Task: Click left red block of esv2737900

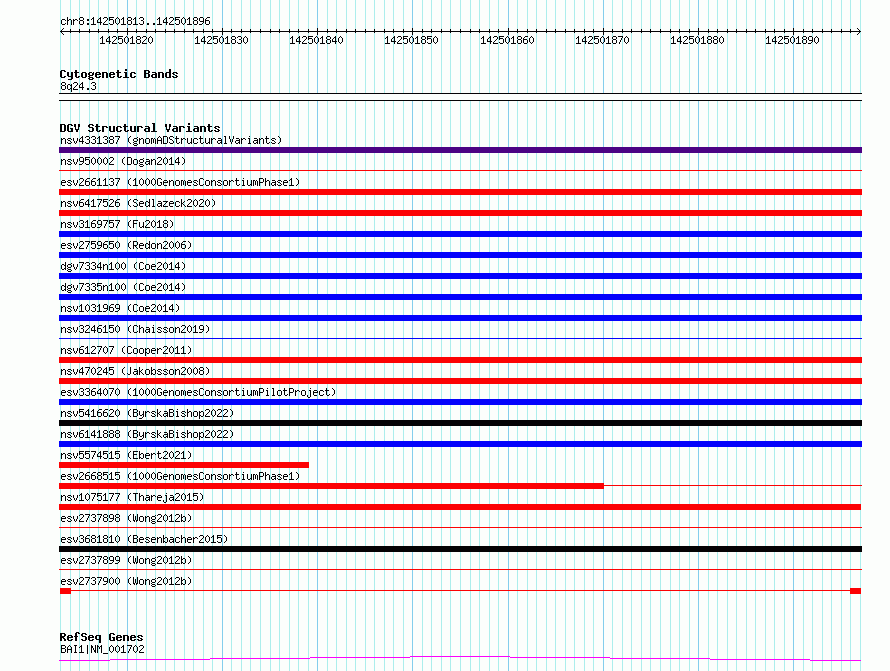Action: [x=65, y=591]
